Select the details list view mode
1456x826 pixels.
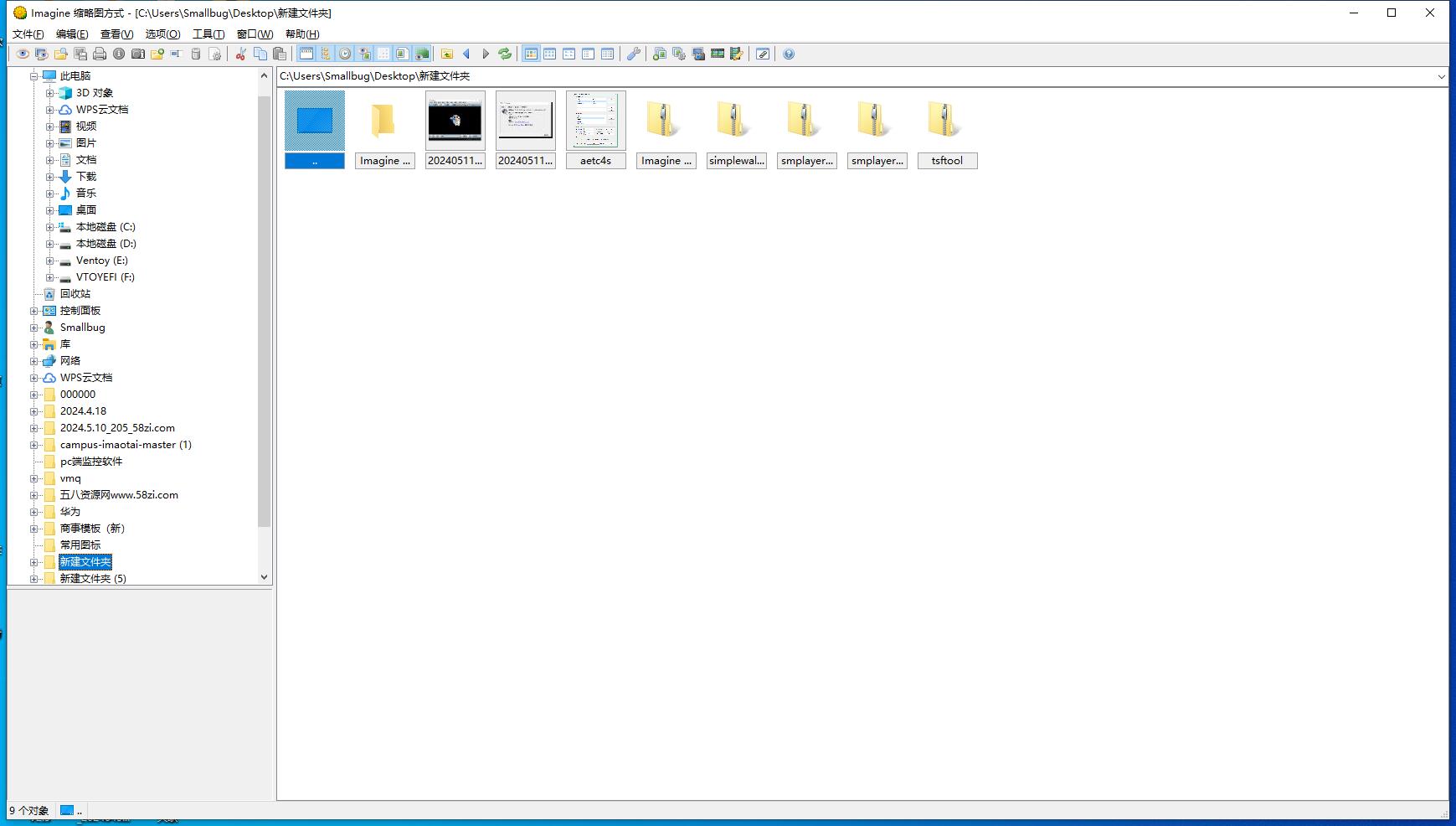[x=608, y=54]
